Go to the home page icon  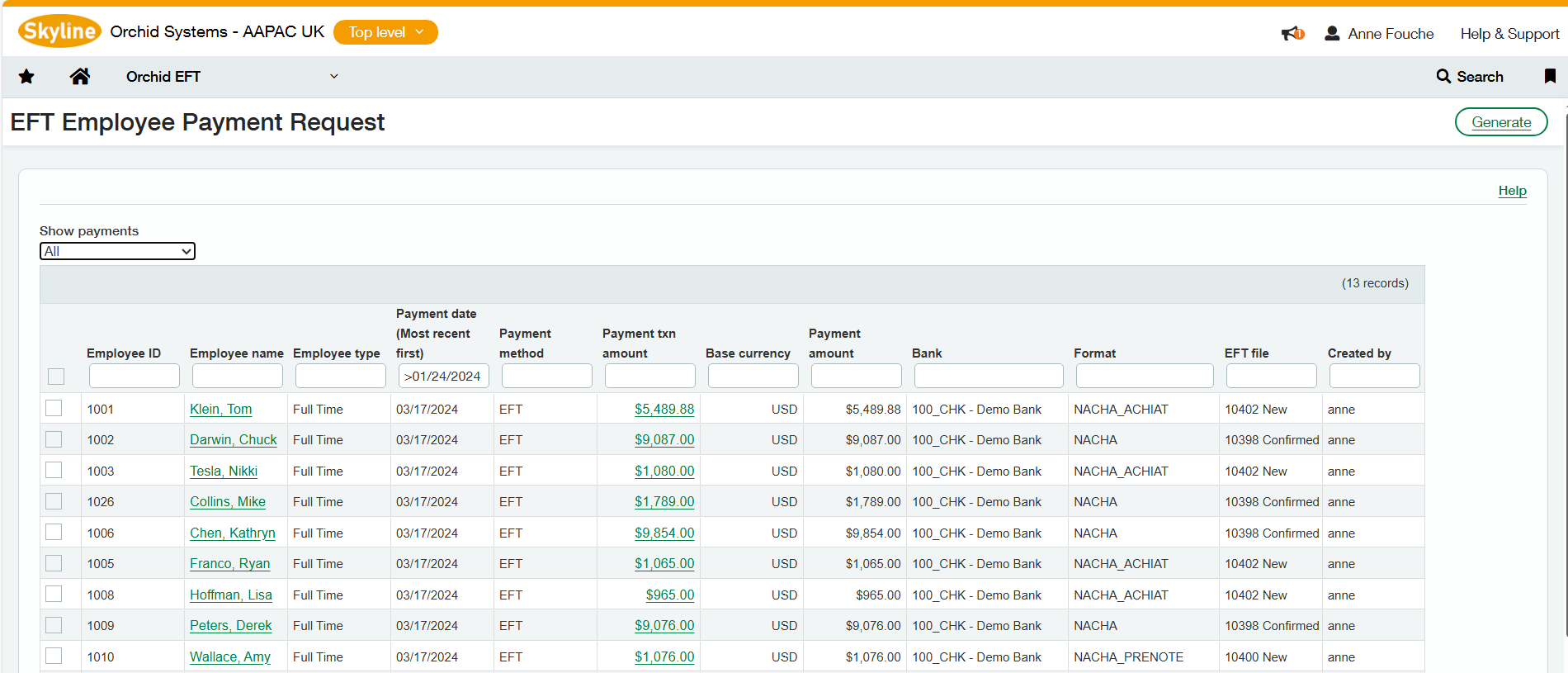(79, 77)
